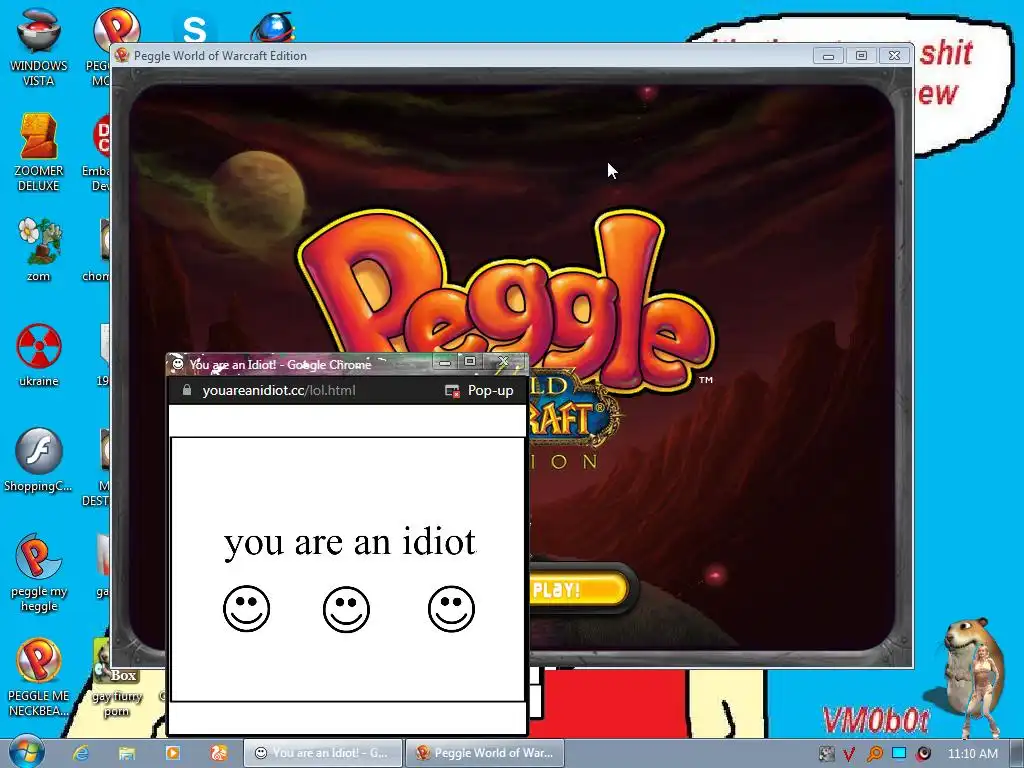Maximize the You are an Idiot Chrome window
Viewport: 1024px width, 768px height.
tap(470, 362)
